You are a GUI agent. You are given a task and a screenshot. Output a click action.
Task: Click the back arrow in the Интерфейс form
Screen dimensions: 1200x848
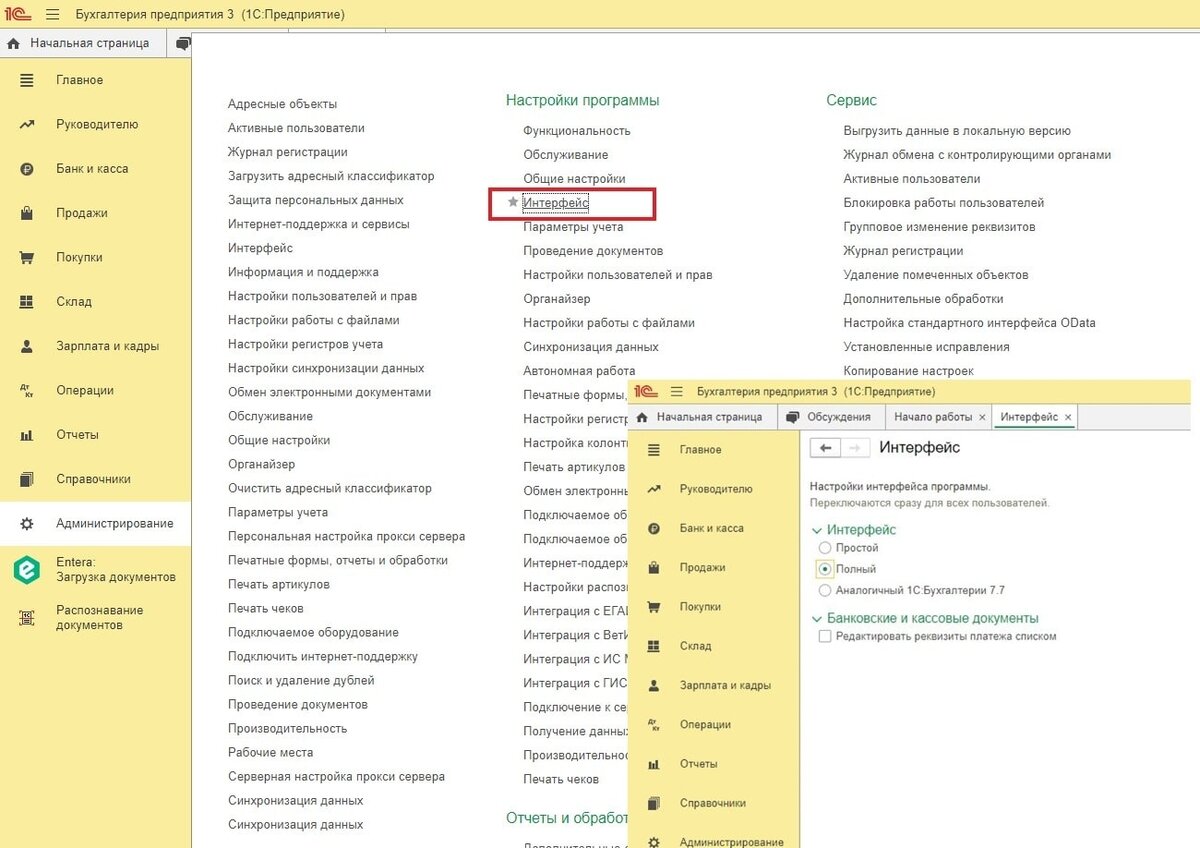click(825, 448)
